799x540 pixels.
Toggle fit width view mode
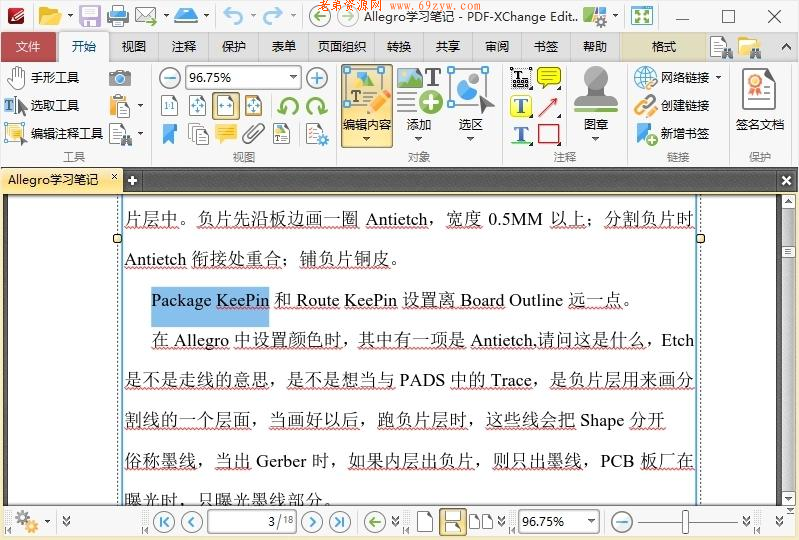point(226,106)
